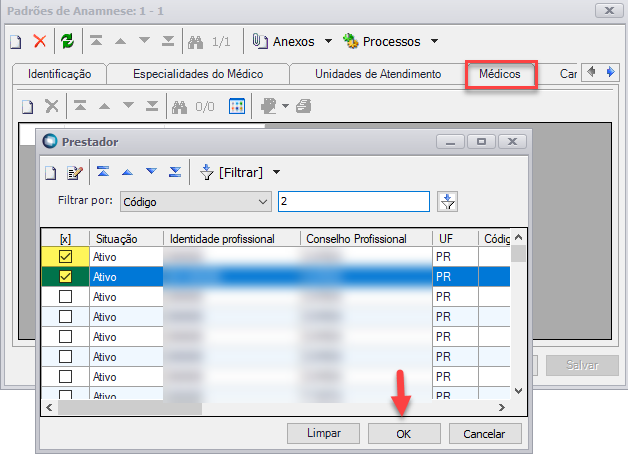Expand Anexos dropdown arrow

(328, 41)
